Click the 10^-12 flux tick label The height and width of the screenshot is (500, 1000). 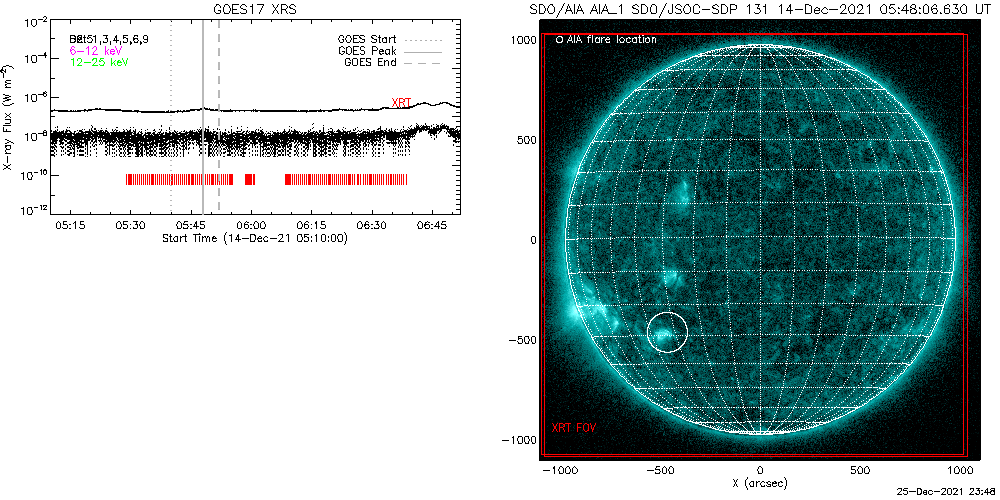(x=33, y=210)
